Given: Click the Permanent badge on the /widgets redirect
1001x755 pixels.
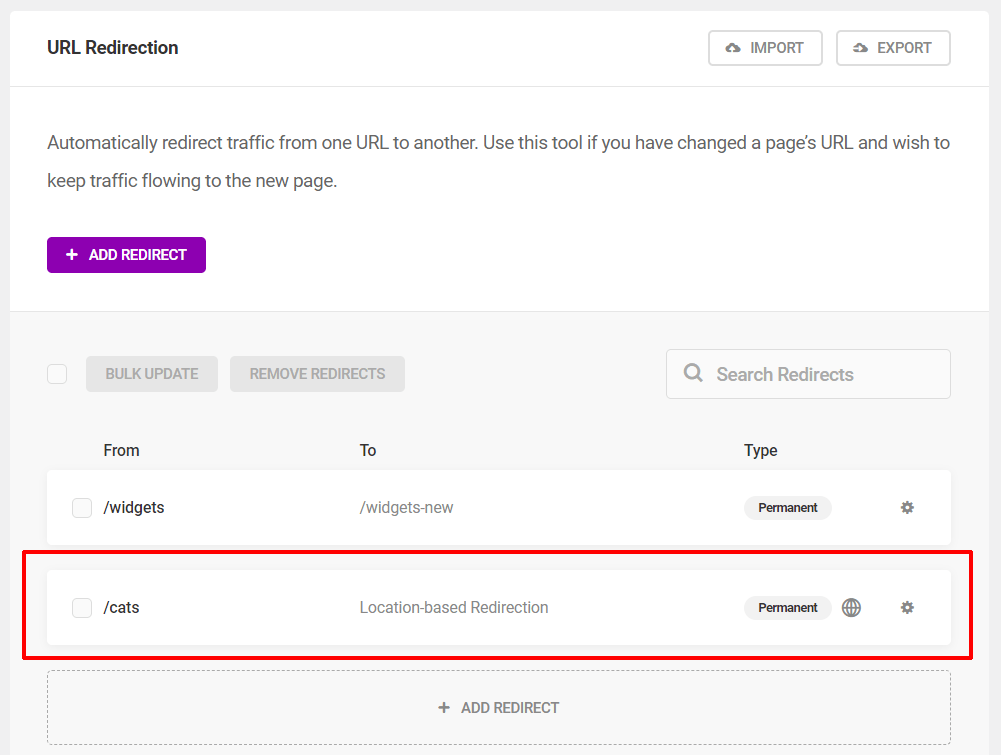Looking at the screenshot, I should tap(788, 507).
